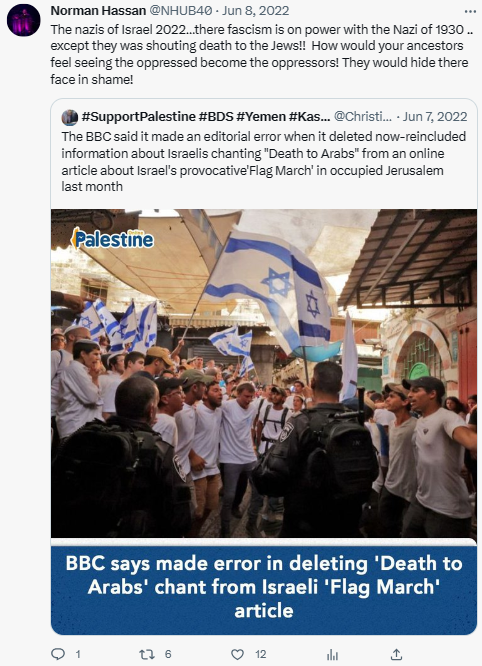Click the Palestine Online logo on image

tap(113, 238)
